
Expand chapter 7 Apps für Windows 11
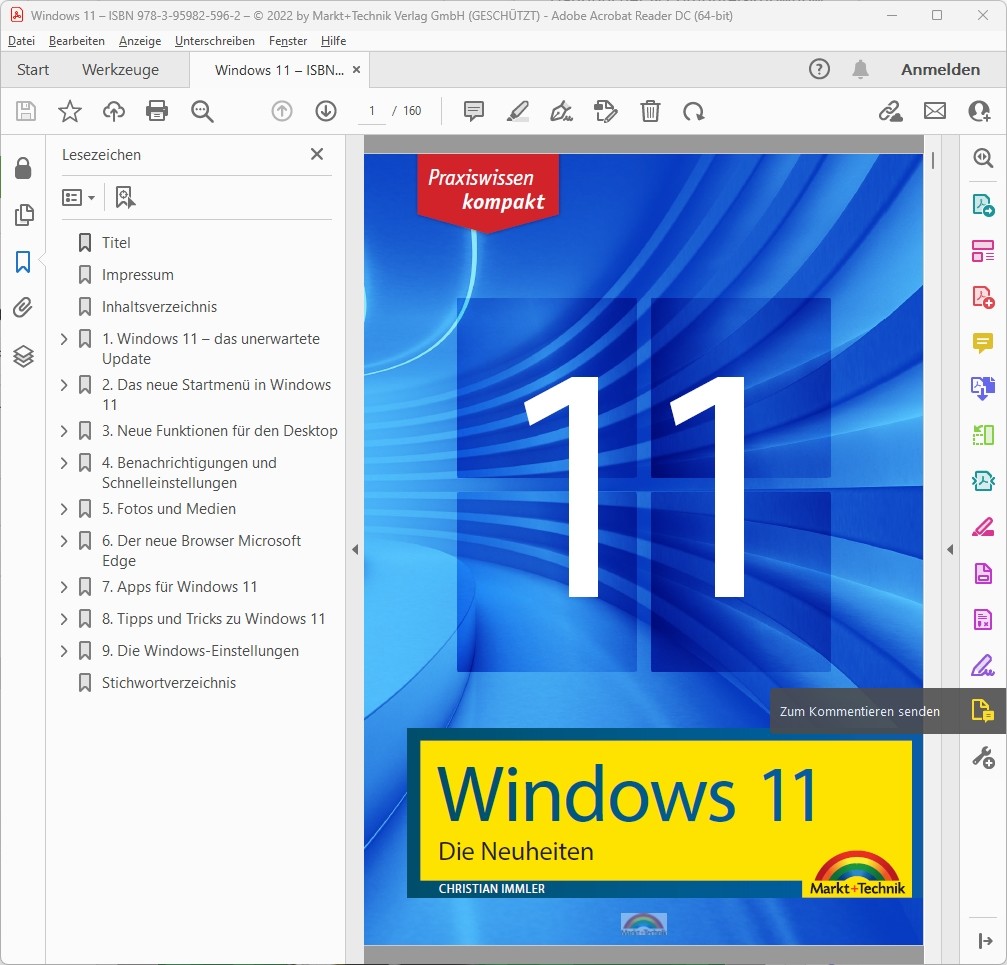coord(64,587)
